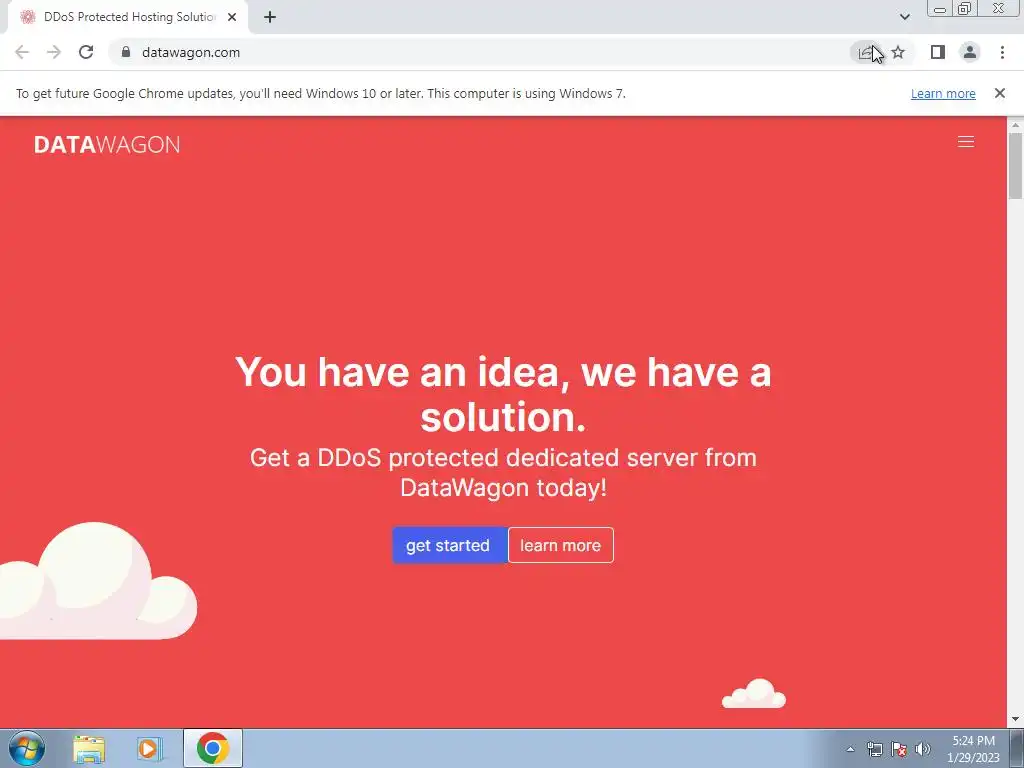Open the Chrome profile avatar
The image size is (1024, 768).
[970, 52]
